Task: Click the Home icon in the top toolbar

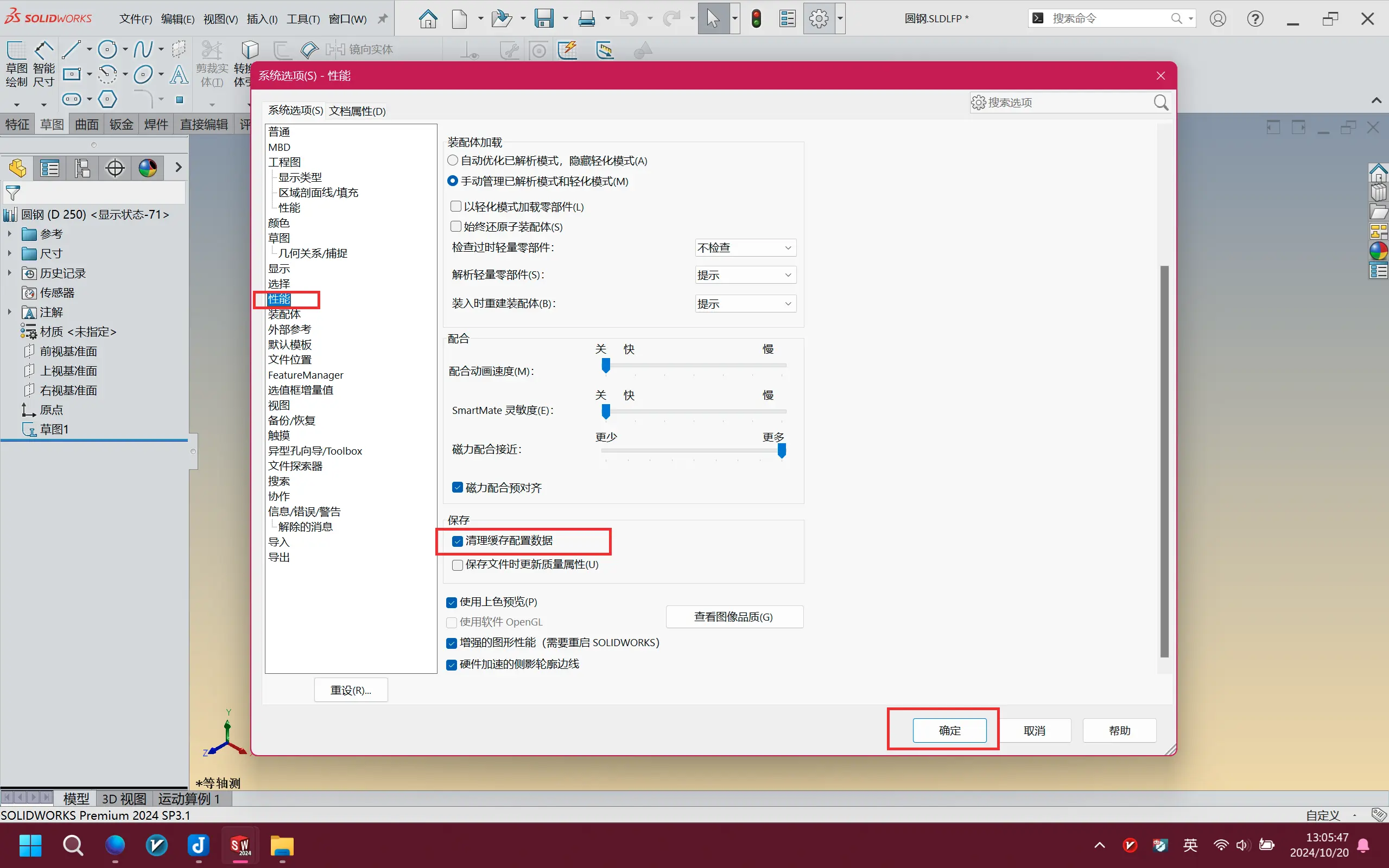Action: (428, 19)
